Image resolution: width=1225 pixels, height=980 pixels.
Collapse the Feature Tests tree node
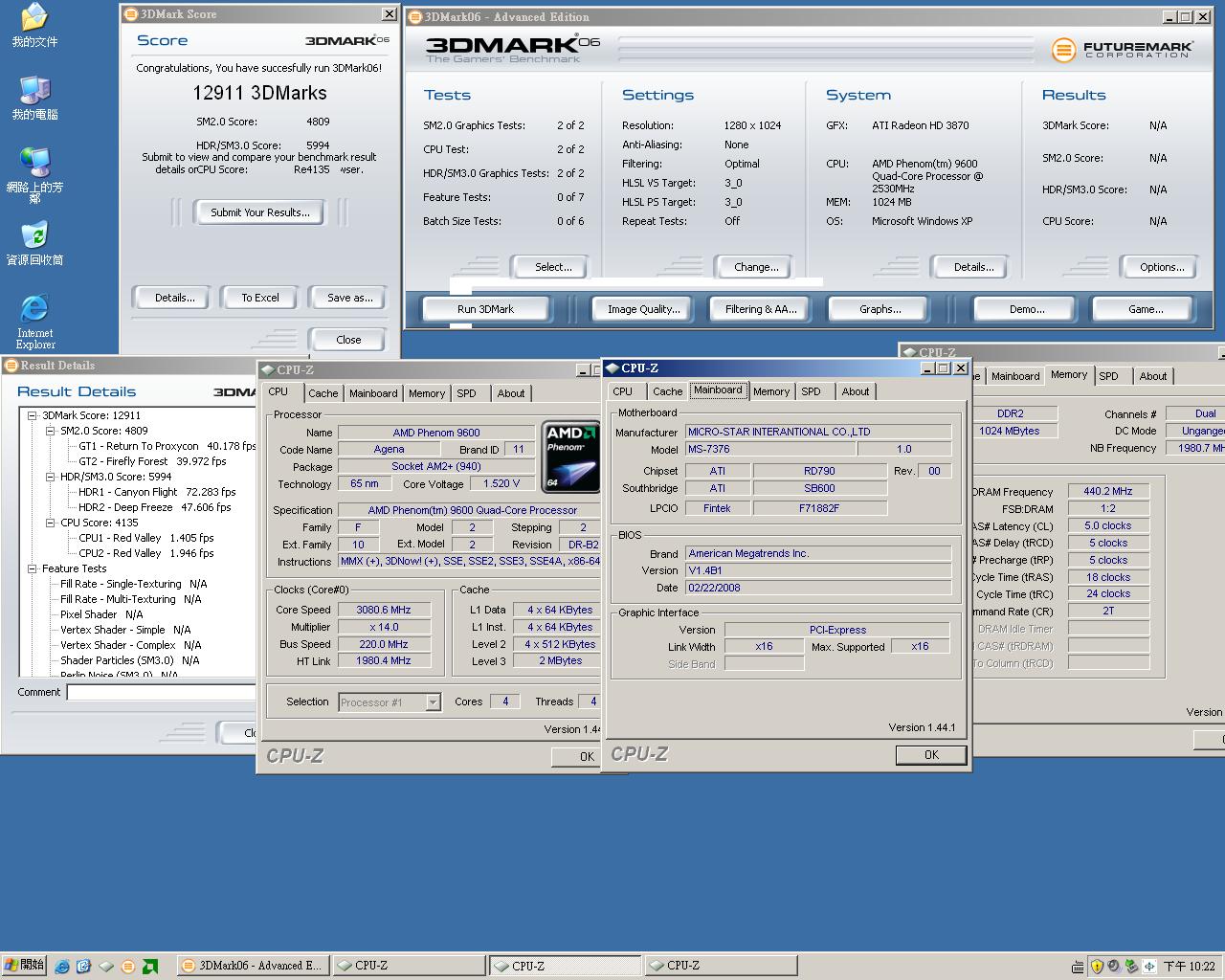click(32, 568)
